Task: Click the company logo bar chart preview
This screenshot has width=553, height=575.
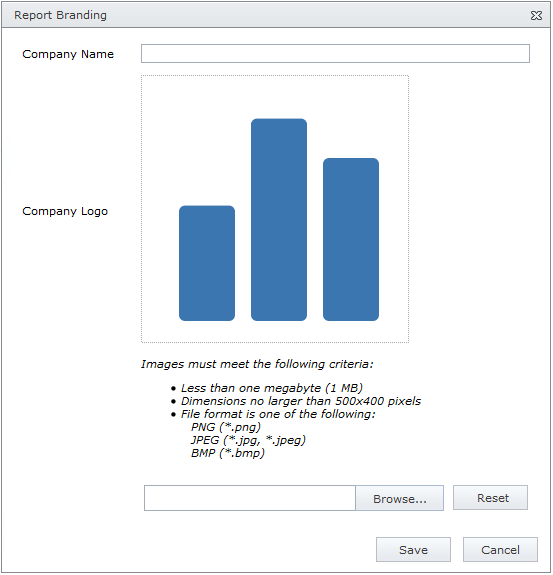Action: [275, 209]
